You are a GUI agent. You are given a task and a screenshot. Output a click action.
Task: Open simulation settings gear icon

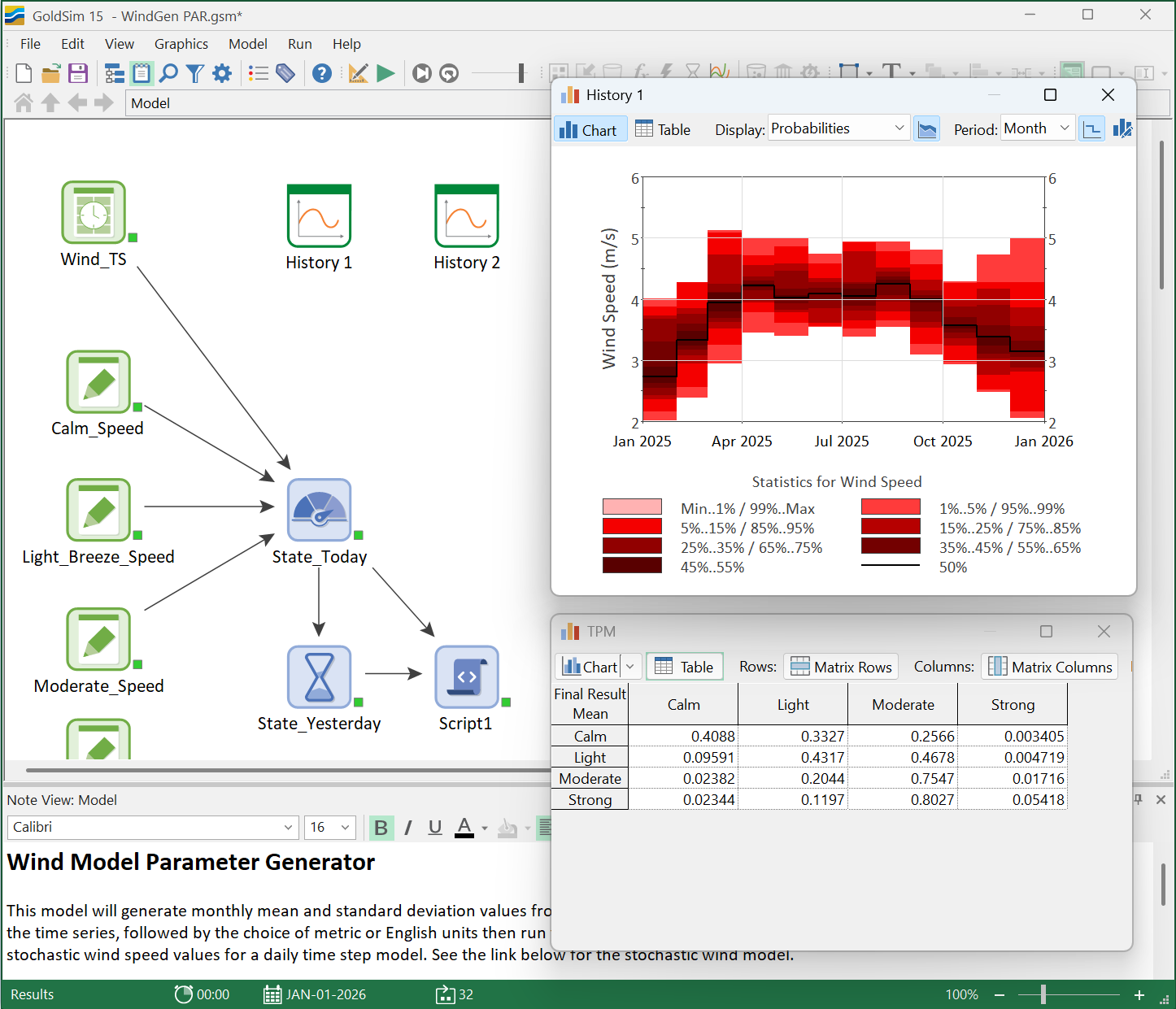click(222, 73)
